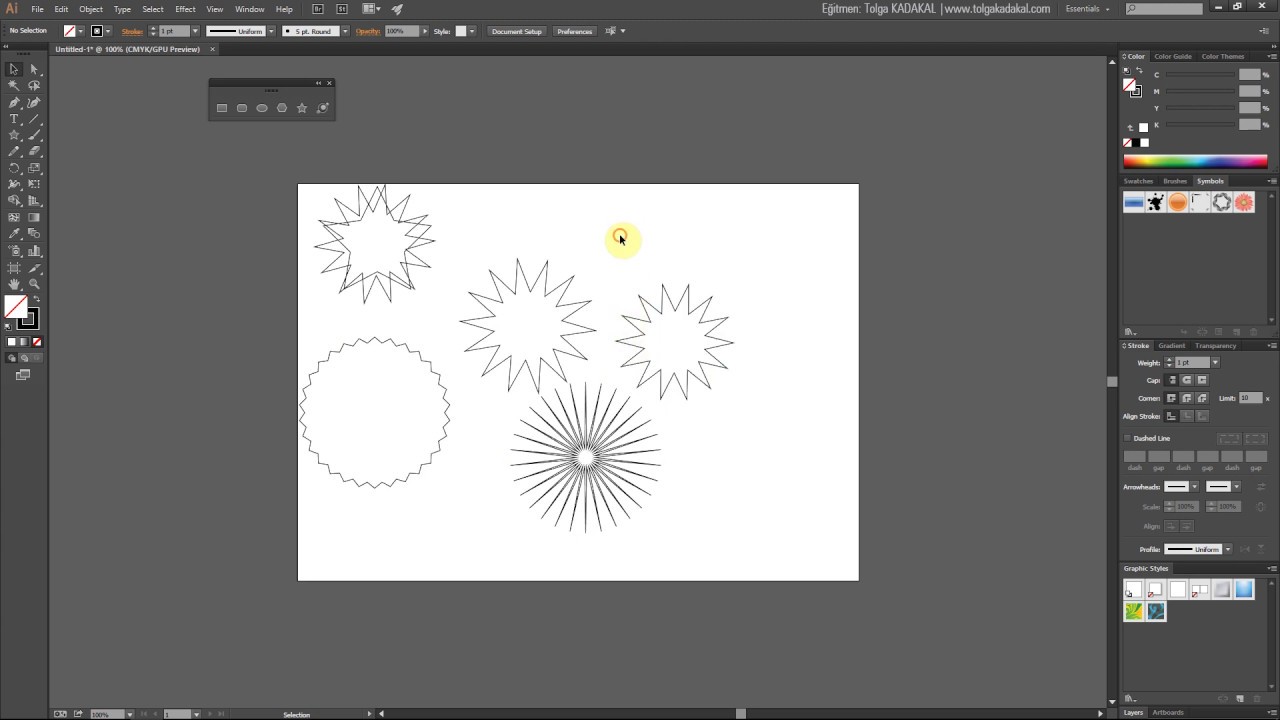This screenshot has width=1280, height=720.
Task: Select the Selection tool (black arrow)
Action: [14, 69]
